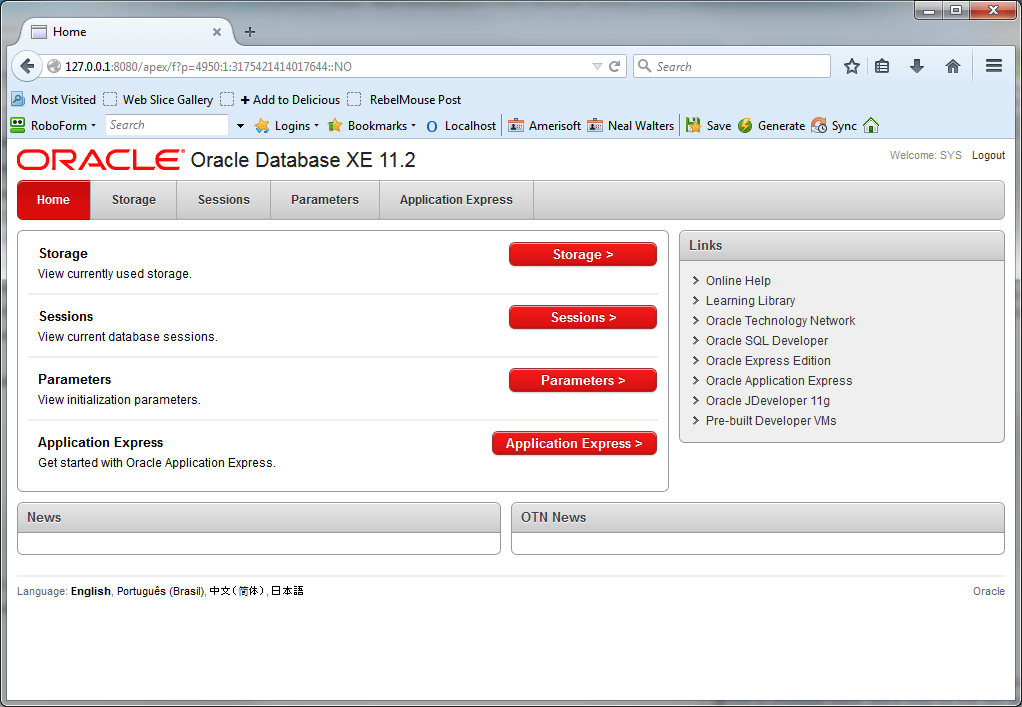Open Localhost login in RoboForm toolbar
This screenshot has width=1022, height=707.
click(x=461, y=126)
